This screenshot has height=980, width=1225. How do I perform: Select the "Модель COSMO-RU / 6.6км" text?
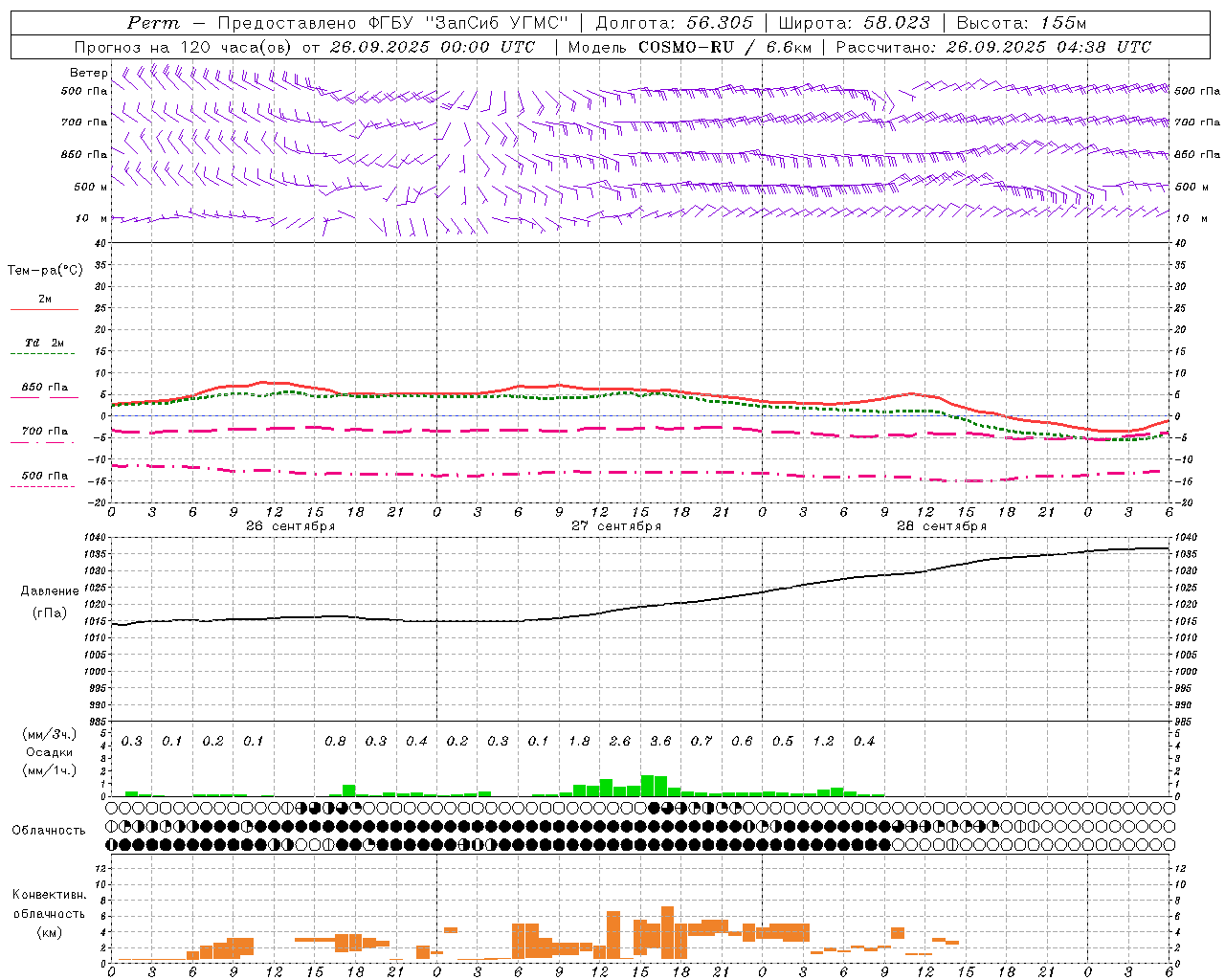tap(690, 47)
